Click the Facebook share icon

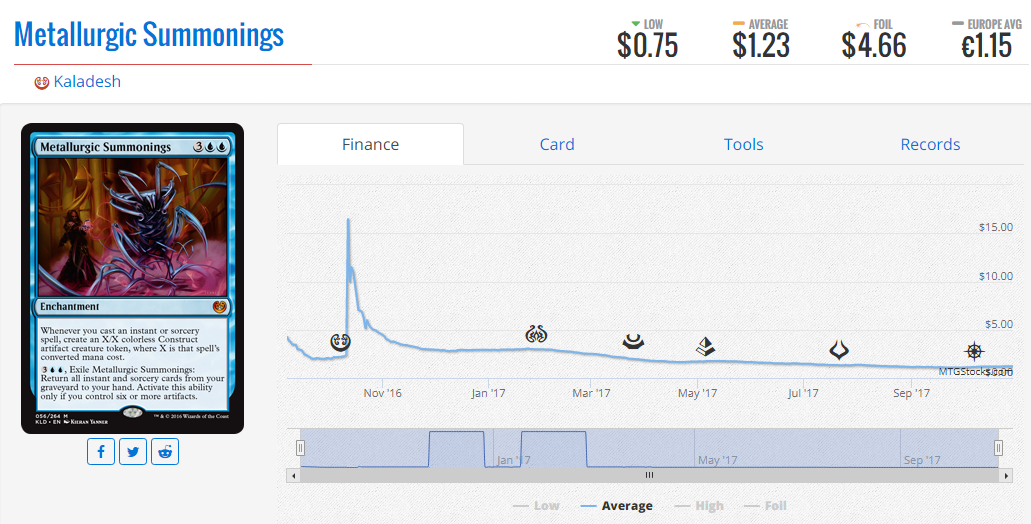(101, 452)
